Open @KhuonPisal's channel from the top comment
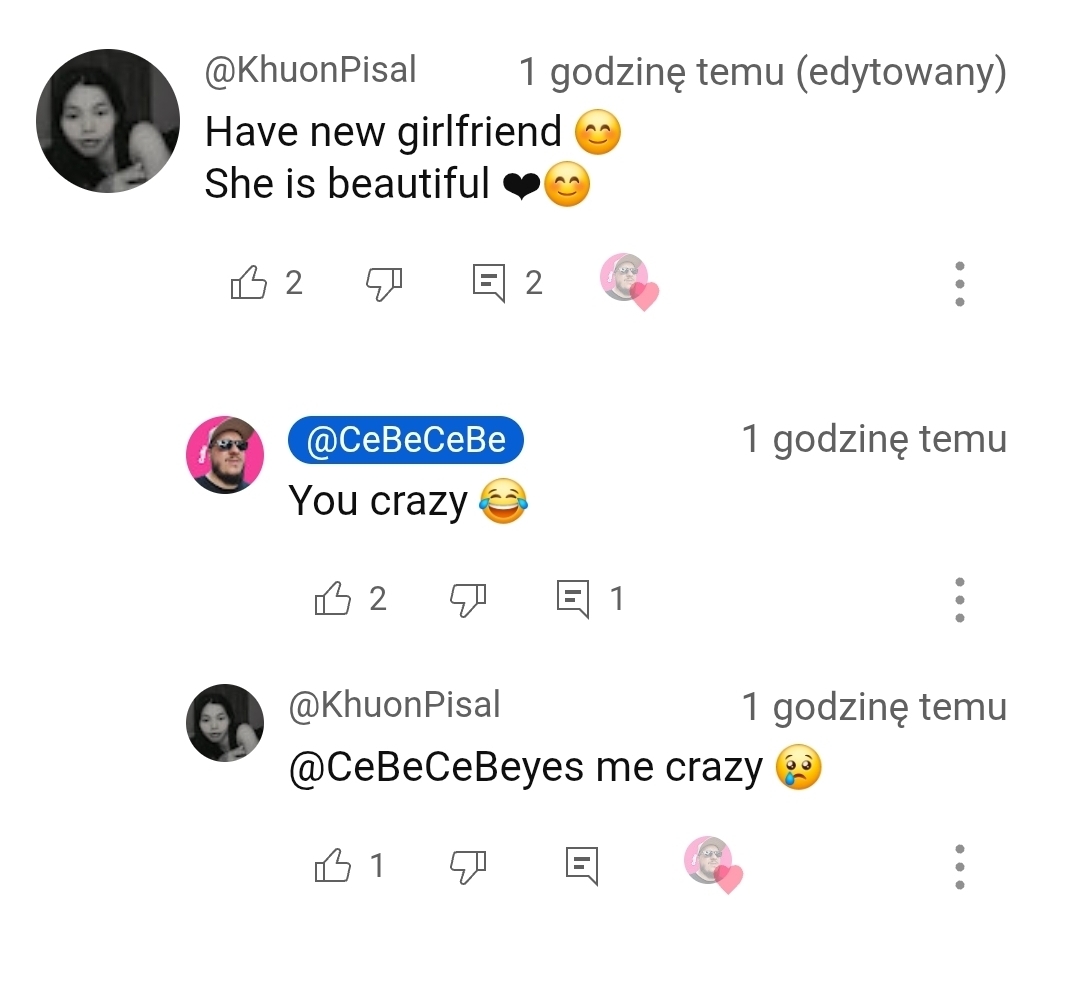Screen dimensions: 1080x985 [310, 71]
